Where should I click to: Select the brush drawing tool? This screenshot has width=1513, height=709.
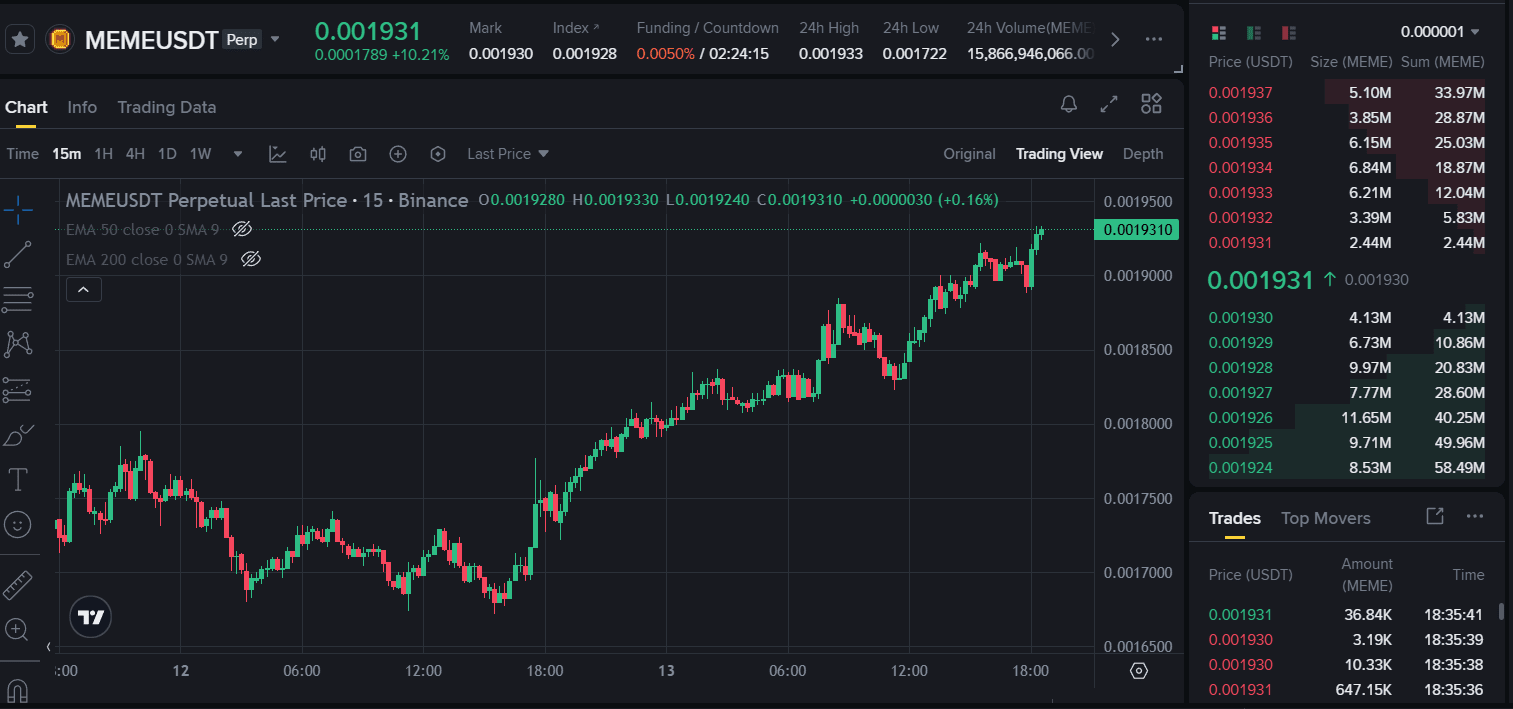click(x=18, y=435)
